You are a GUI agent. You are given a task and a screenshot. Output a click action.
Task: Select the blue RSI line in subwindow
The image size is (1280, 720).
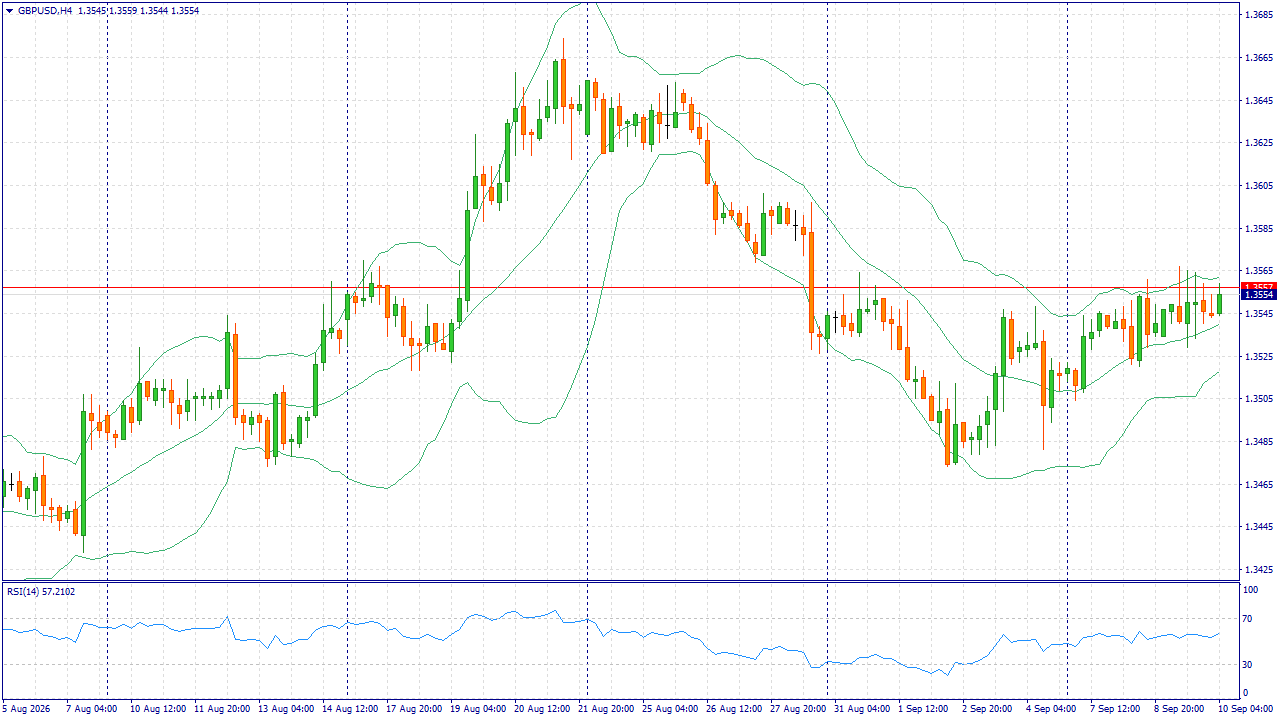coord(400,634)
